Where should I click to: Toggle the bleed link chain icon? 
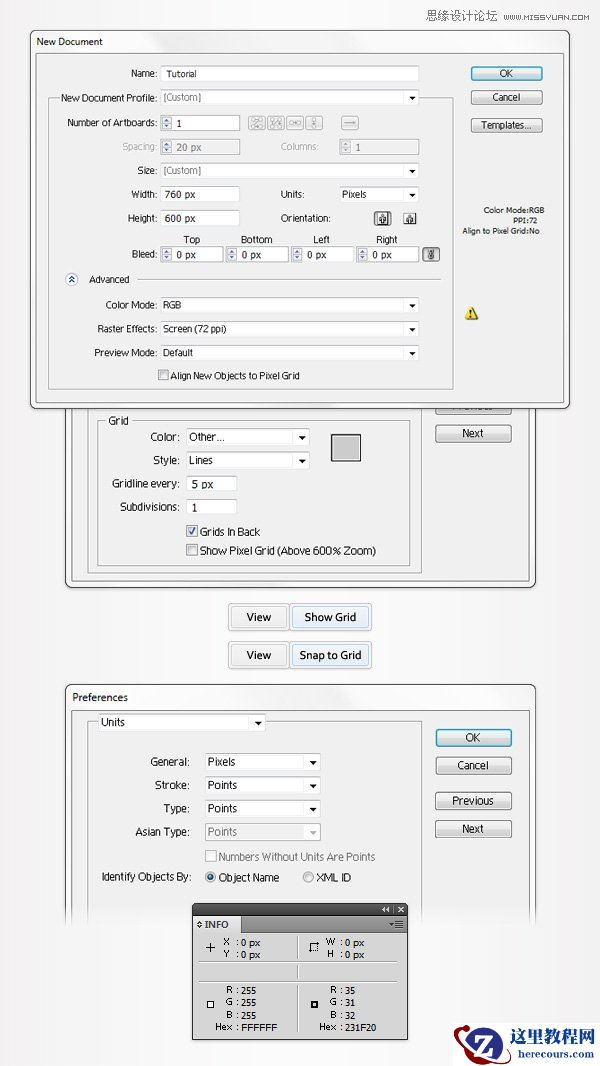click(x=431, y=254)
